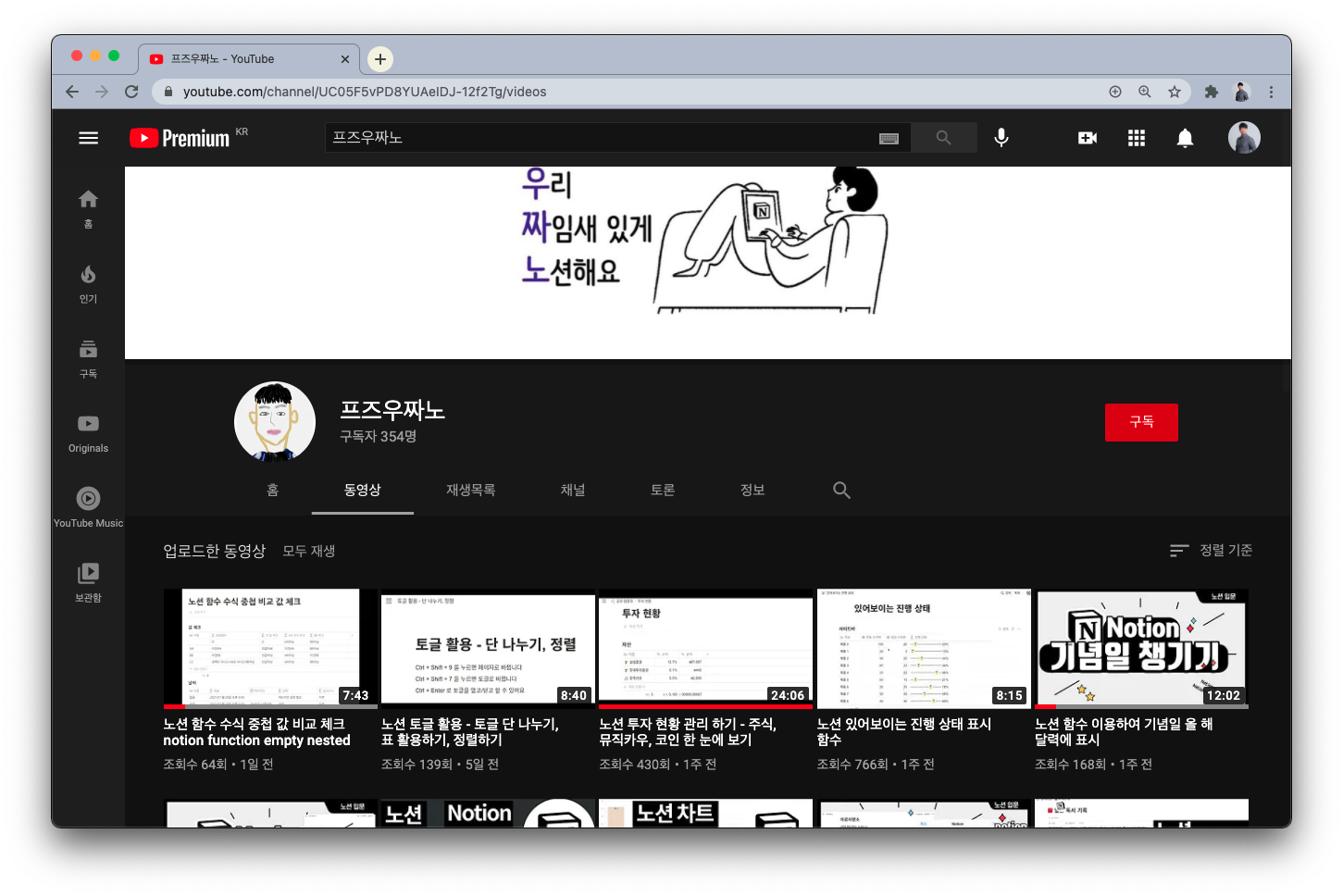Image resolution: width=1343 pixels, height=896 pixels.
Task: Click the channel profile picture
Action: pos(275,422)
